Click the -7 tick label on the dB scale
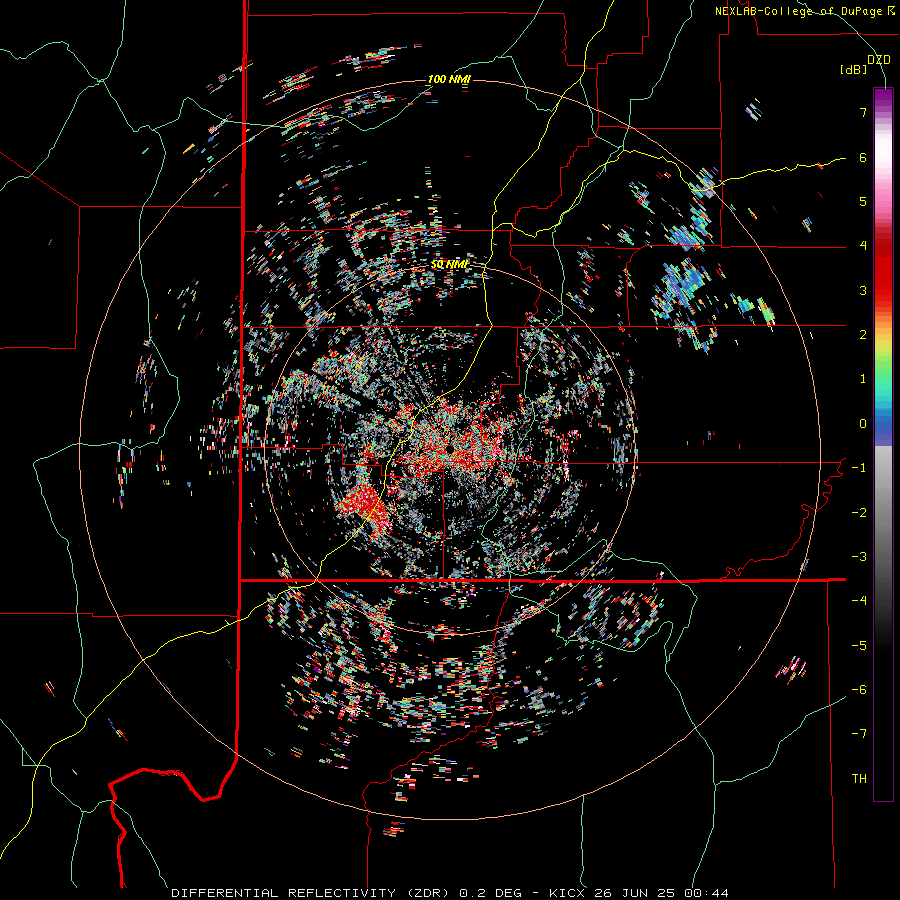This screenshot has height=900, width=900. 859,734
